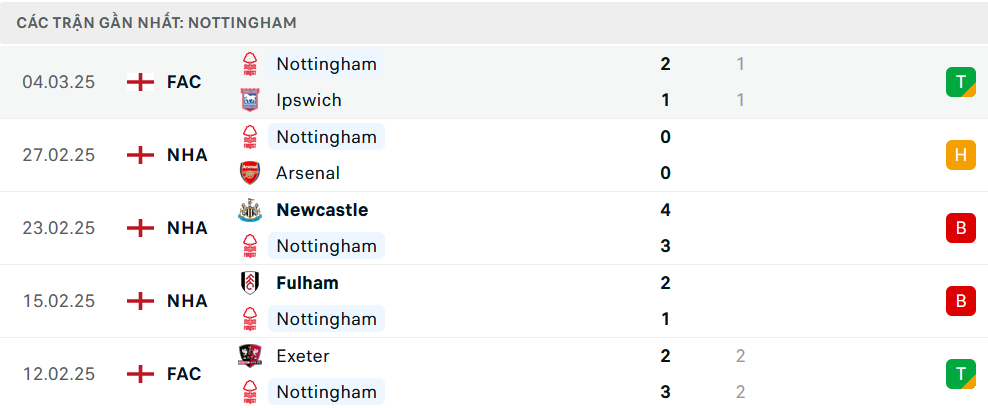Click the Arsenal club crest icon
The image size is (988, 408).
(249, 173)
